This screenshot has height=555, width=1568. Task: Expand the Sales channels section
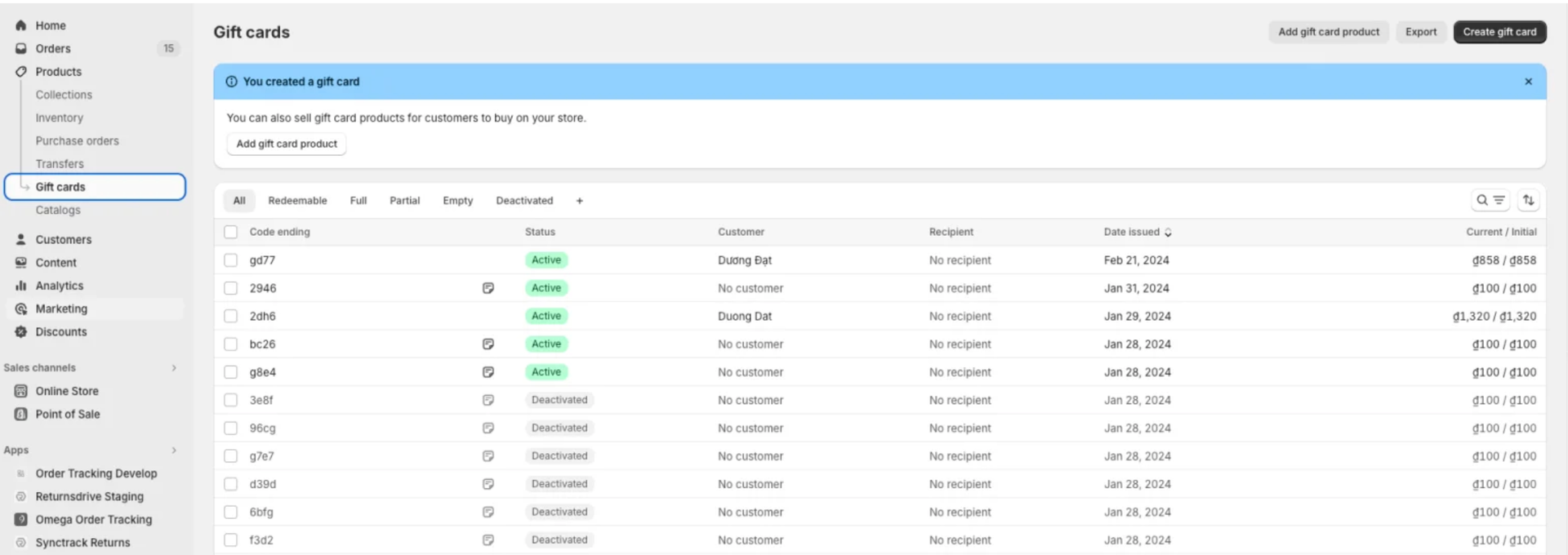tap(174, 368)
